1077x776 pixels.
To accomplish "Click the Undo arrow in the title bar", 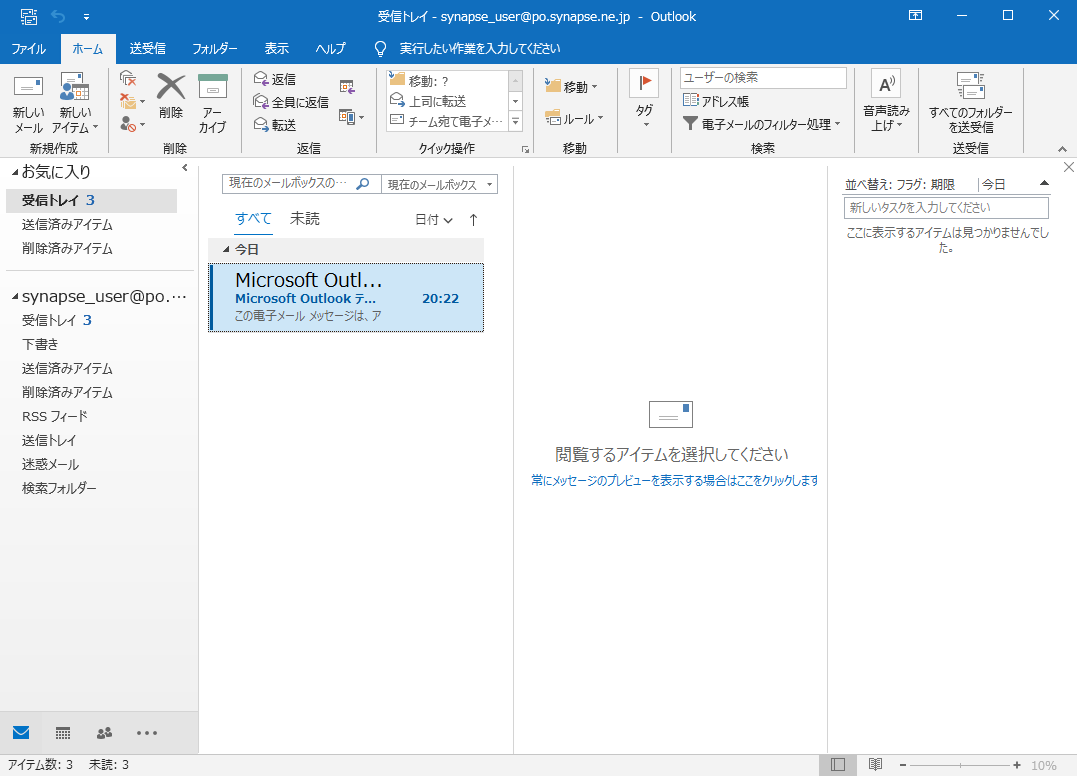I will [x=58, y=16].
